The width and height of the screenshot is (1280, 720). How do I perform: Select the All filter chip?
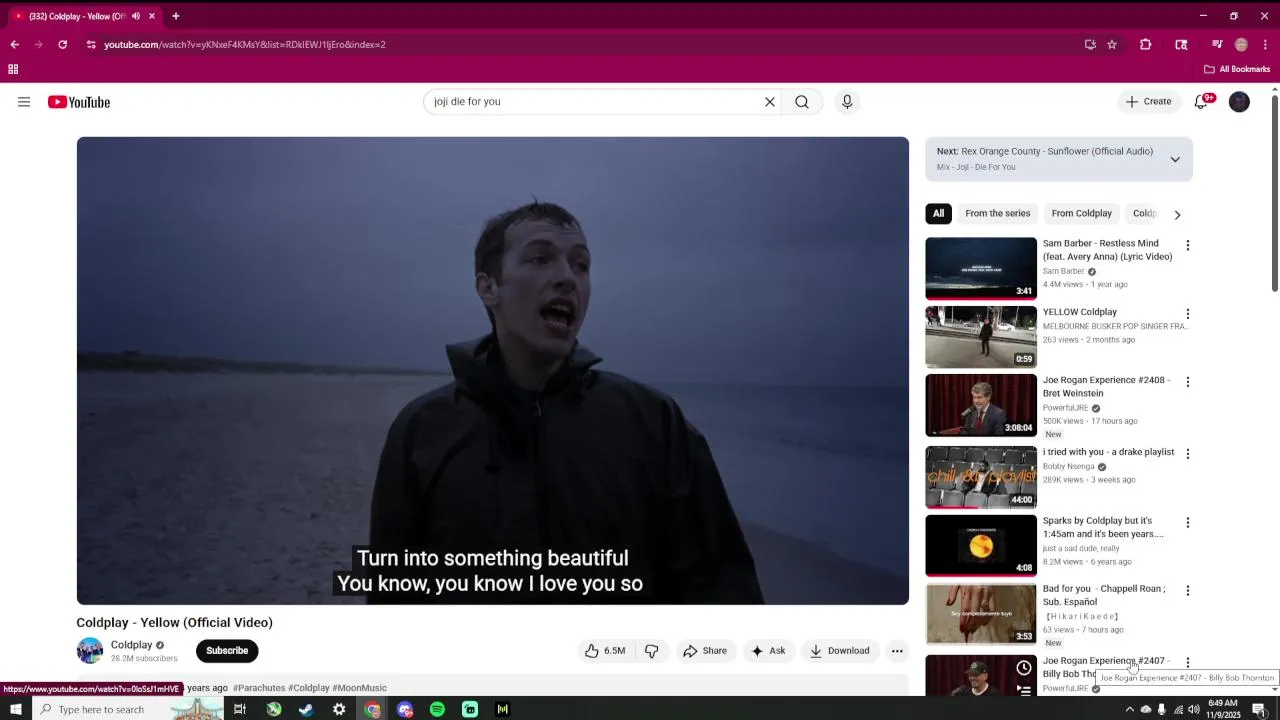pos(938,213)
